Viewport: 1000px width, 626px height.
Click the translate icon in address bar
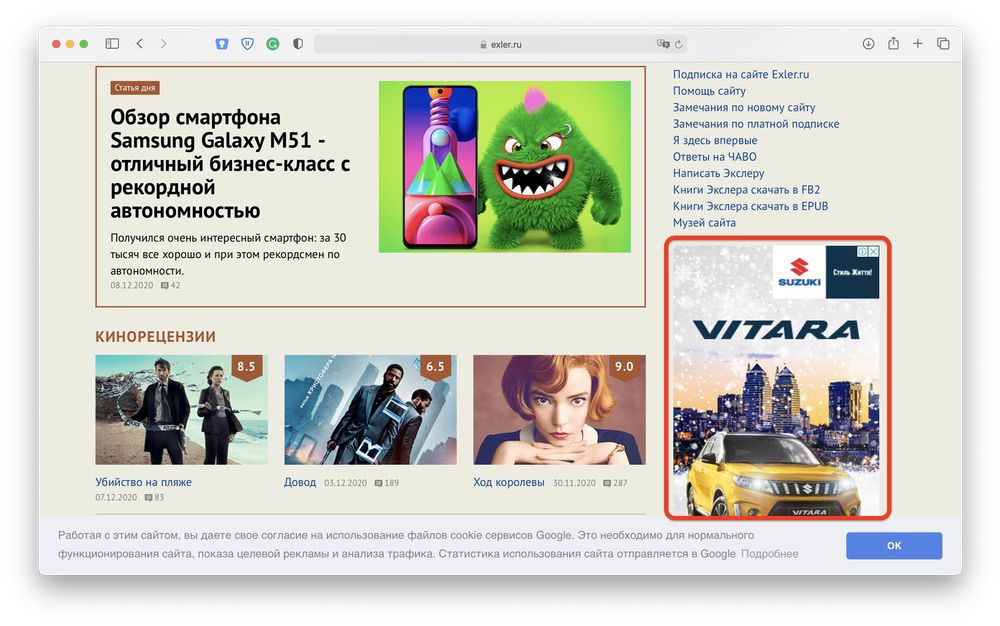click(x=663, y=44)
